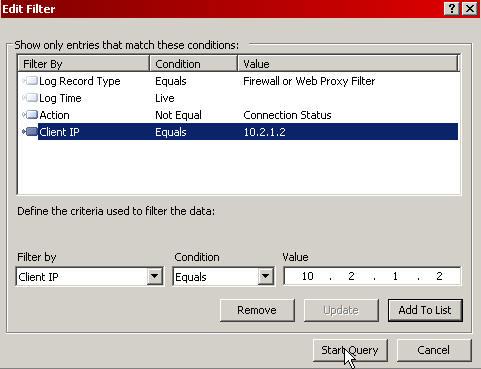Click the 10.2.1.2 value in the list
Image resolution: width=481 pixels, height=369 pixels.
coord(265,132)
